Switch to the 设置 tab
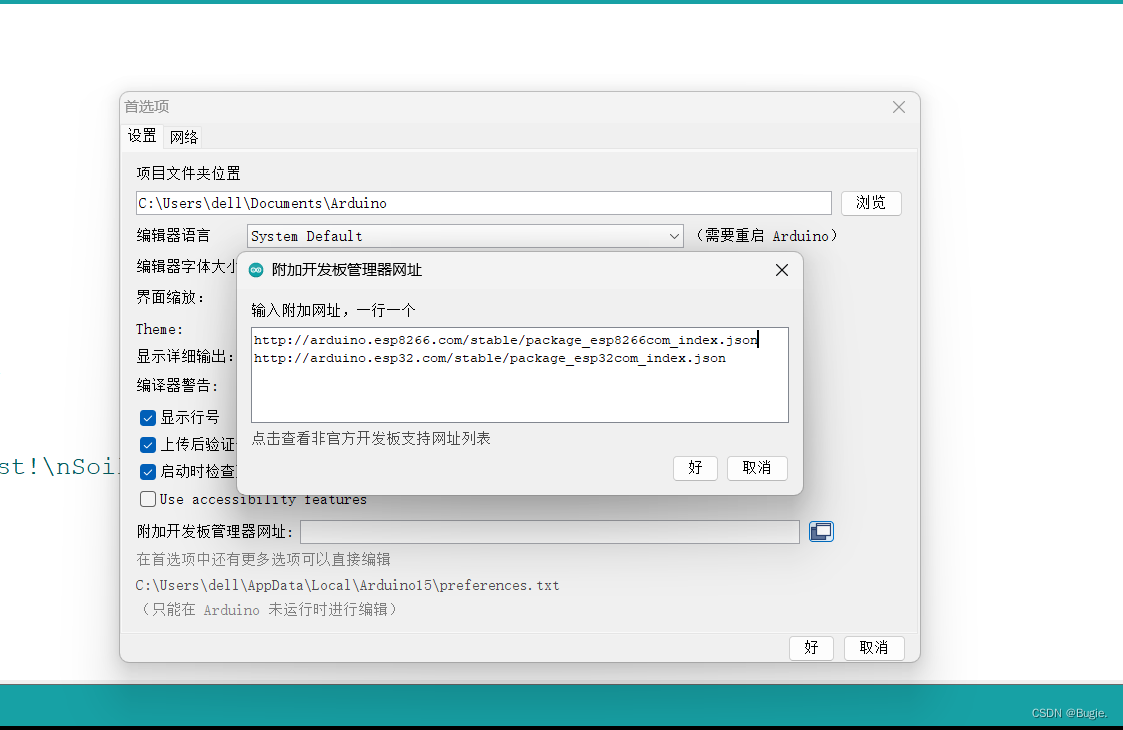The width and height of the screenshot is (1123, 730). 142,136
